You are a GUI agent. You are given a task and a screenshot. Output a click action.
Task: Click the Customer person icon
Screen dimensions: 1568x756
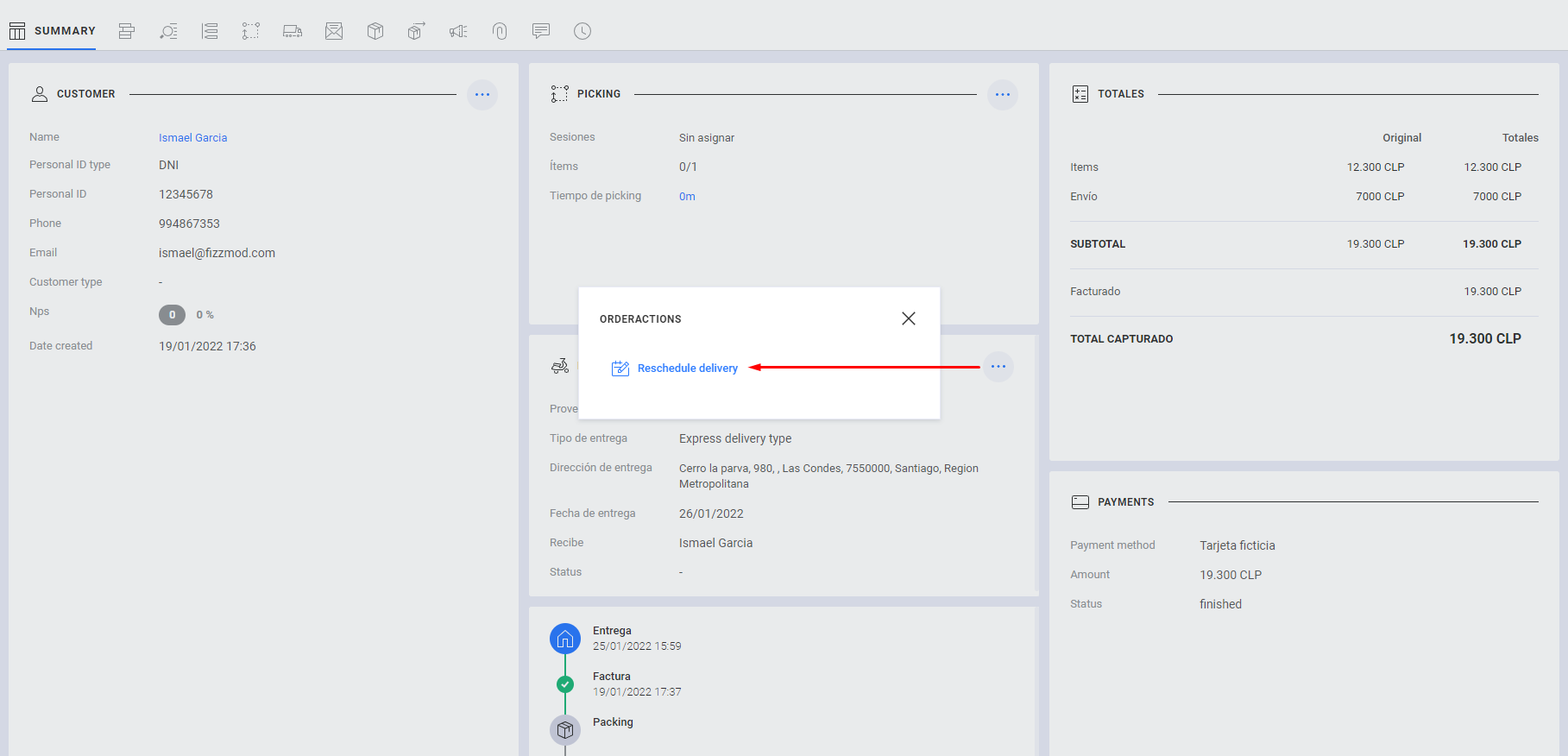(x=40, y=94)
